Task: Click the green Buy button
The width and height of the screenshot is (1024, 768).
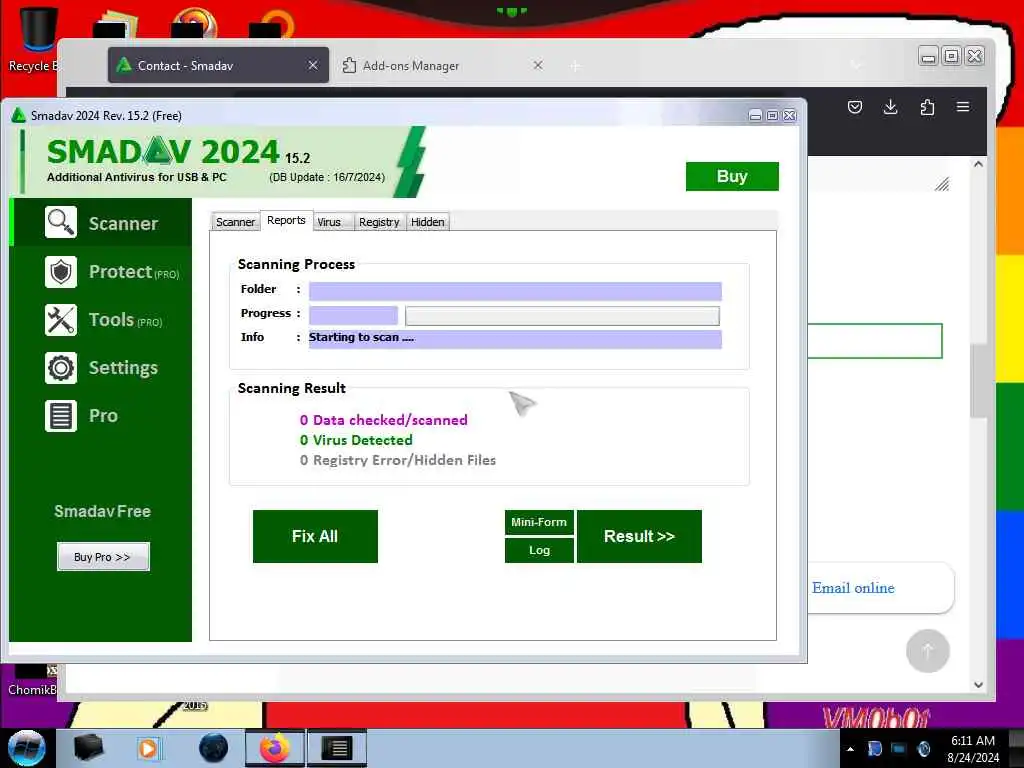Action: pos(732,176)
